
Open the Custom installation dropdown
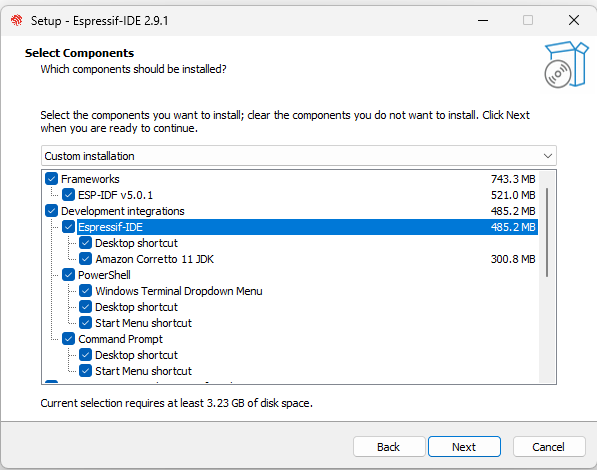click(299, 156)
